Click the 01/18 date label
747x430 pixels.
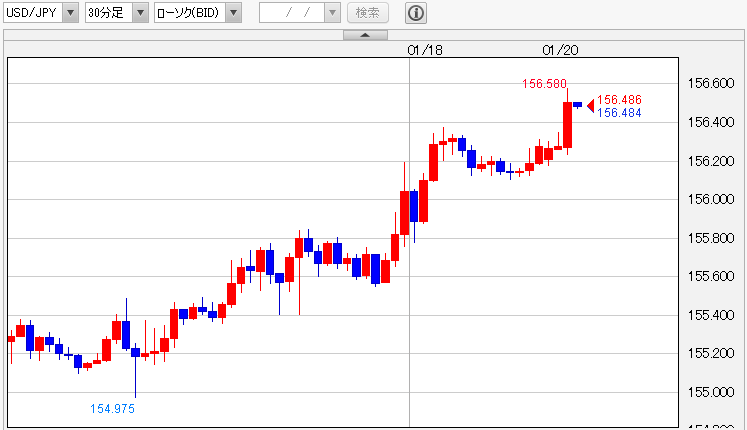tap(425, 50)
